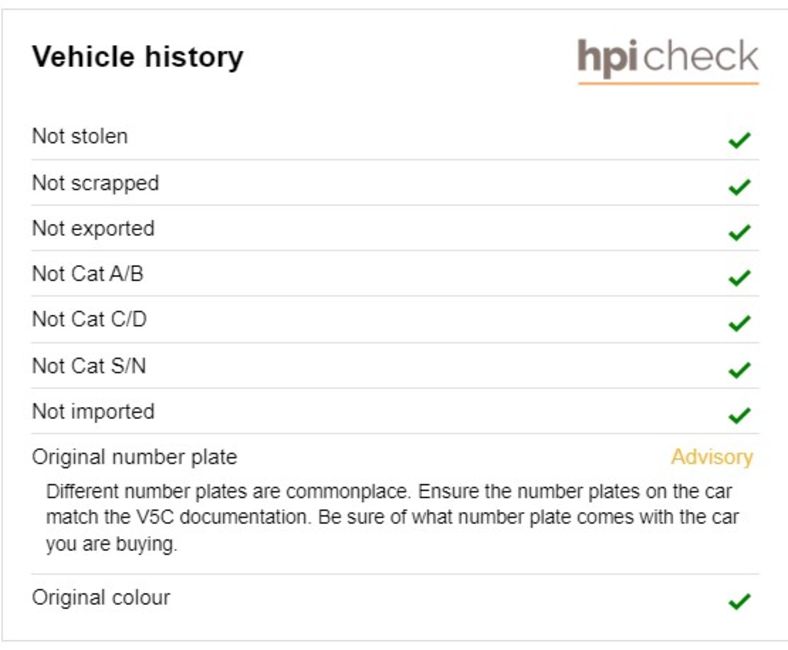The width and height of the screenshot is (788, 650).
Task: Click the green checkmark beside Not Cat S/N
Action: coord(739,370)
